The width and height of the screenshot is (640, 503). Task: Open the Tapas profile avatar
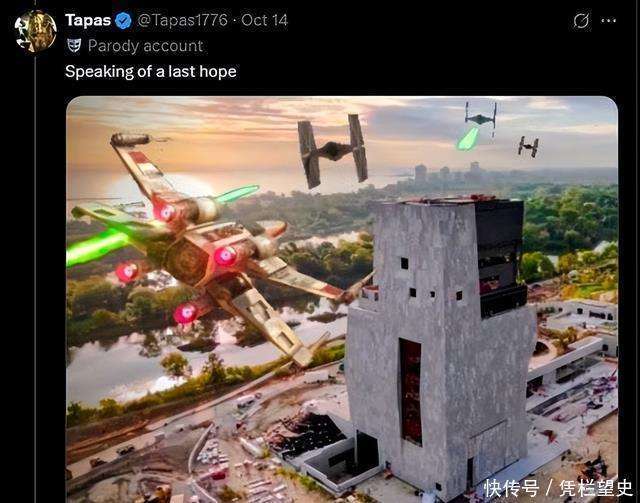pyautogui.click(x=36, y=31)
